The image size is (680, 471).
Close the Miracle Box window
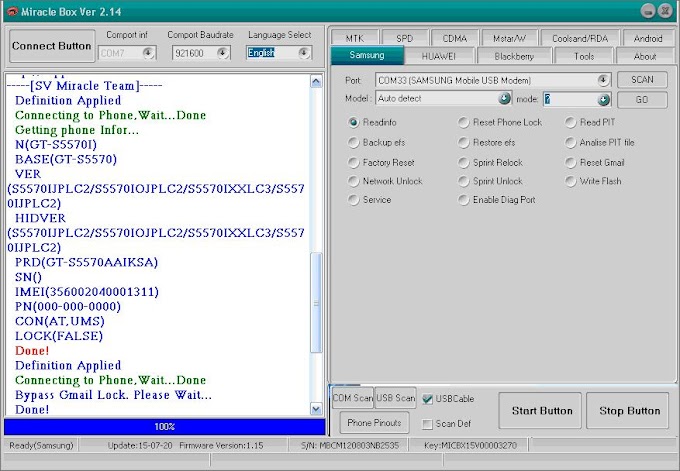point(665,11)
